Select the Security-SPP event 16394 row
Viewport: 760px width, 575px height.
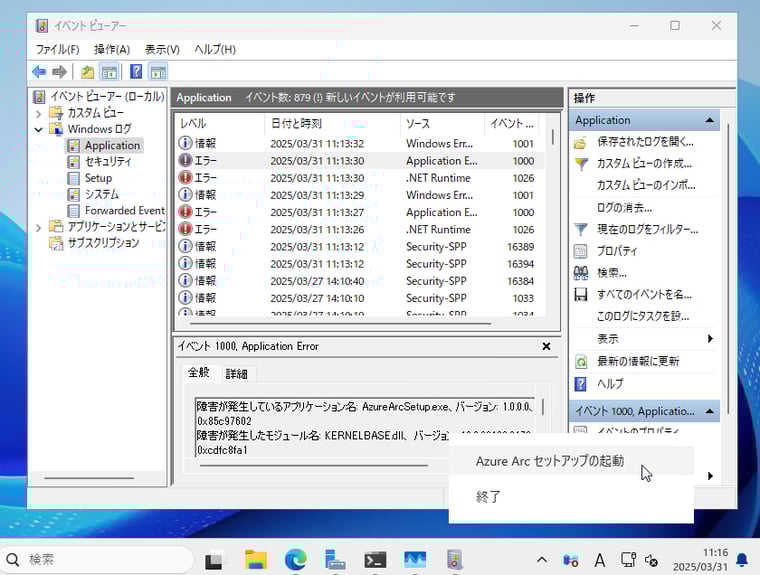pyautogui.click(x=359, y=264)
